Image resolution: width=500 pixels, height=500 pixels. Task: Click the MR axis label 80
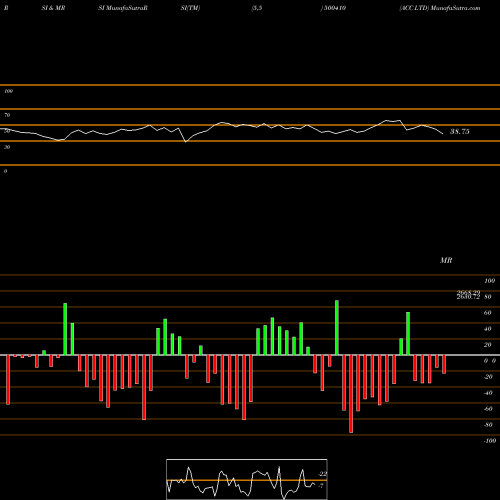(487, 297)
